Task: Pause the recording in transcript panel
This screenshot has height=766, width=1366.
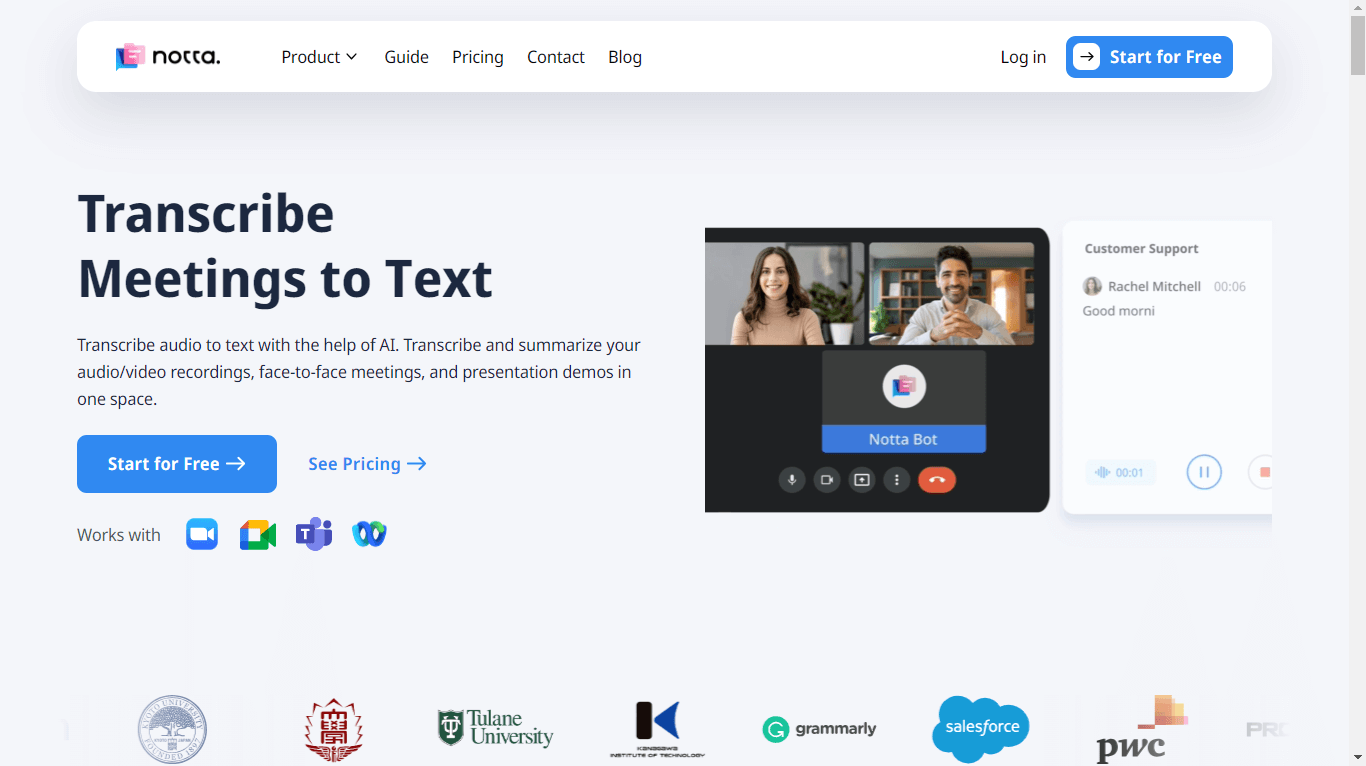Action: 1204,472
